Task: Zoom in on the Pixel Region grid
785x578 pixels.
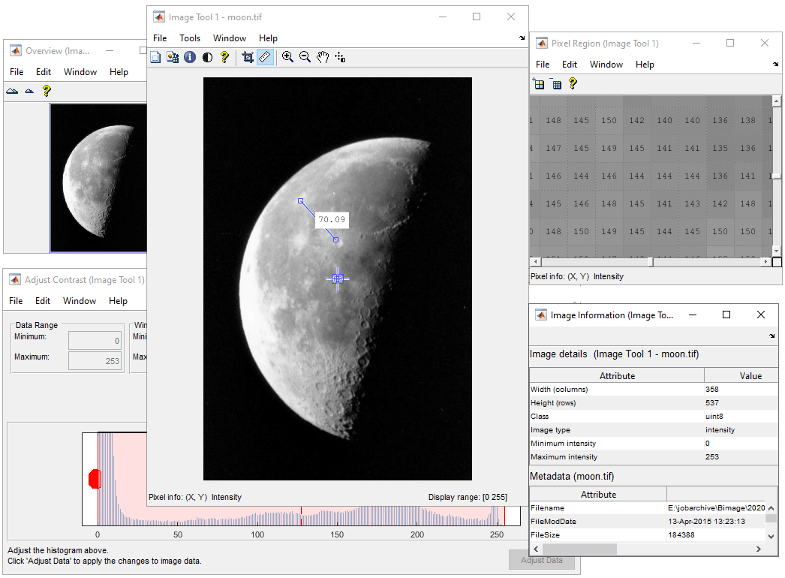Action: [540, 84]
